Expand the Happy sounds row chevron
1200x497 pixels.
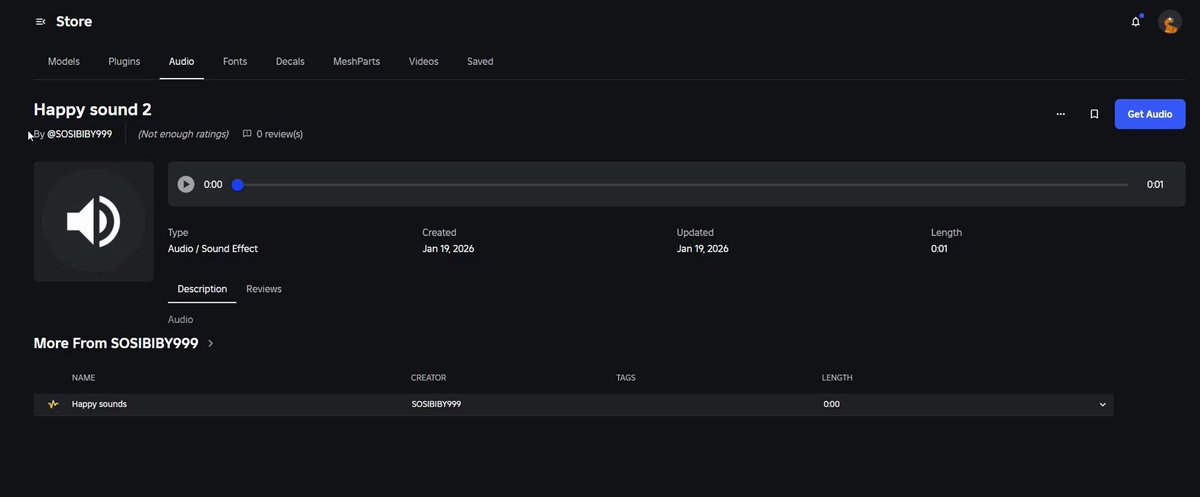click(x=1103, y=405)
